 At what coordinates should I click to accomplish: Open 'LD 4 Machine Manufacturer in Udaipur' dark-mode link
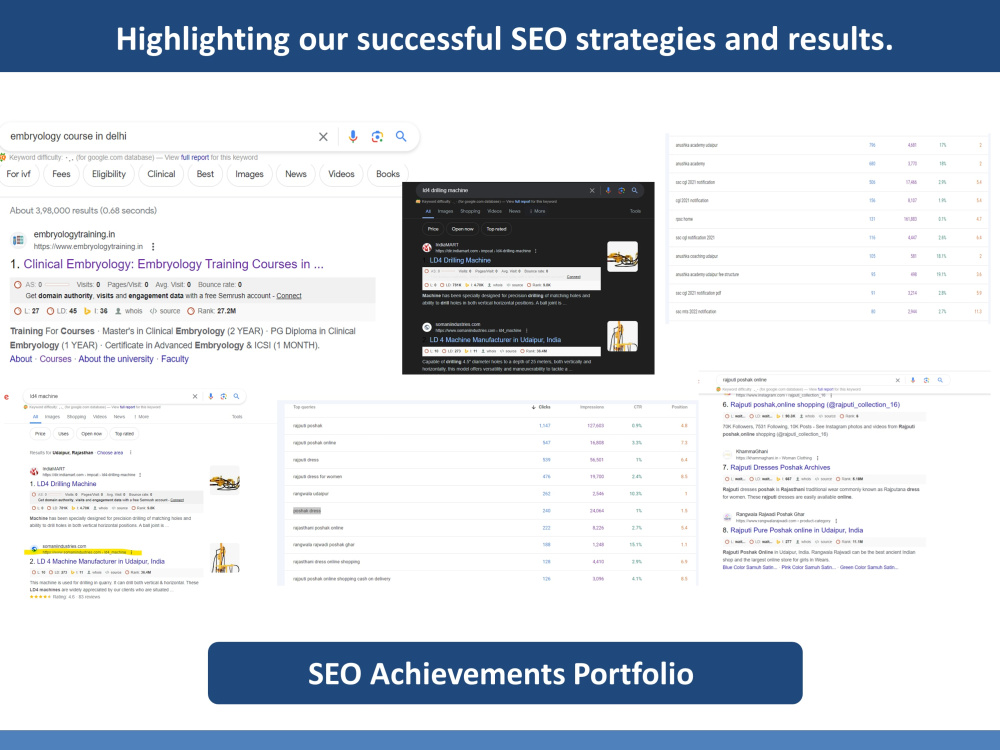tap(495, 340)
